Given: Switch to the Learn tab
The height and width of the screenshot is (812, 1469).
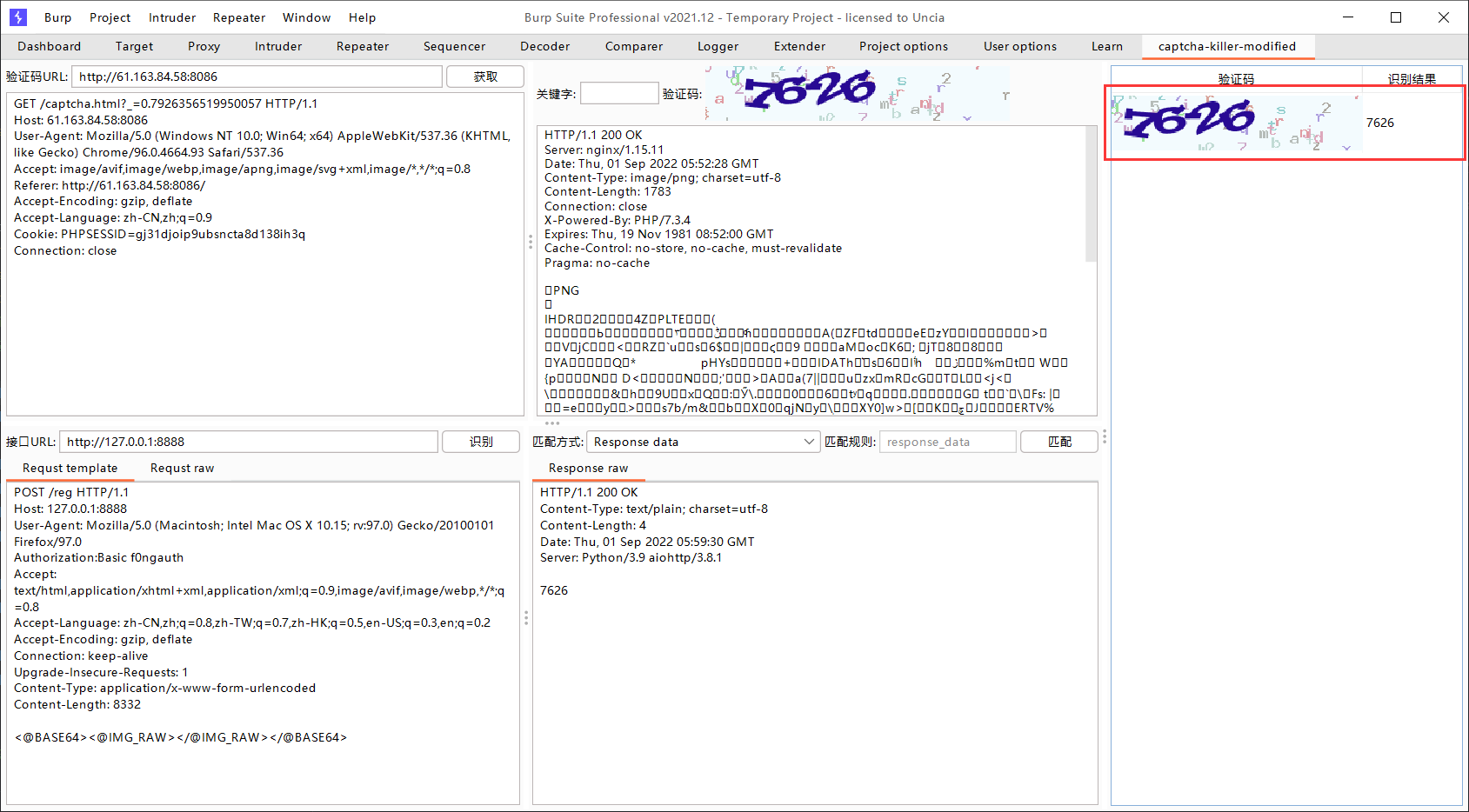Looking at the screenshot, I should point(1107,46).
